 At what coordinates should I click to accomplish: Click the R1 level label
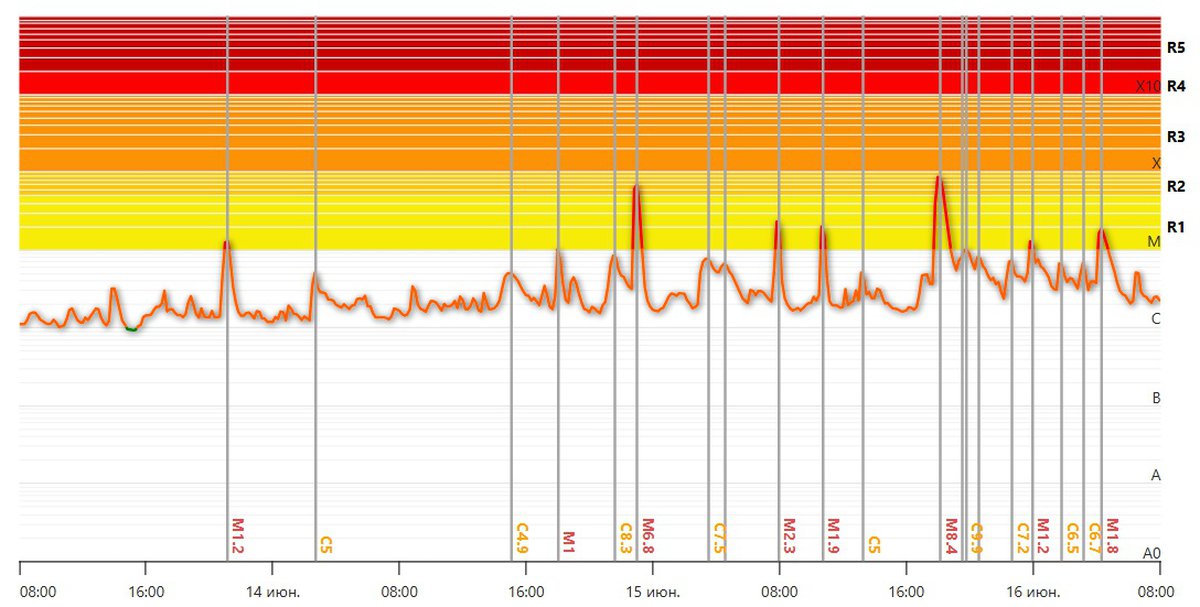1175,226
